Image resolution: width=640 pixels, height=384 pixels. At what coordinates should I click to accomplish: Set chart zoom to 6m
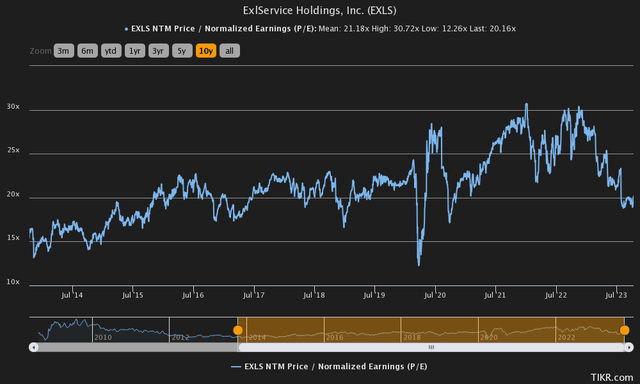(x=87, y=51)
